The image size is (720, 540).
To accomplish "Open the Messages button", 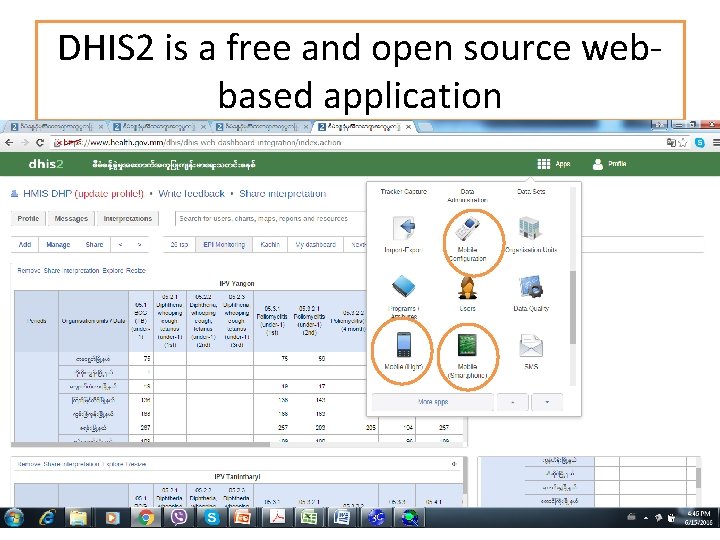I will 71,219.
